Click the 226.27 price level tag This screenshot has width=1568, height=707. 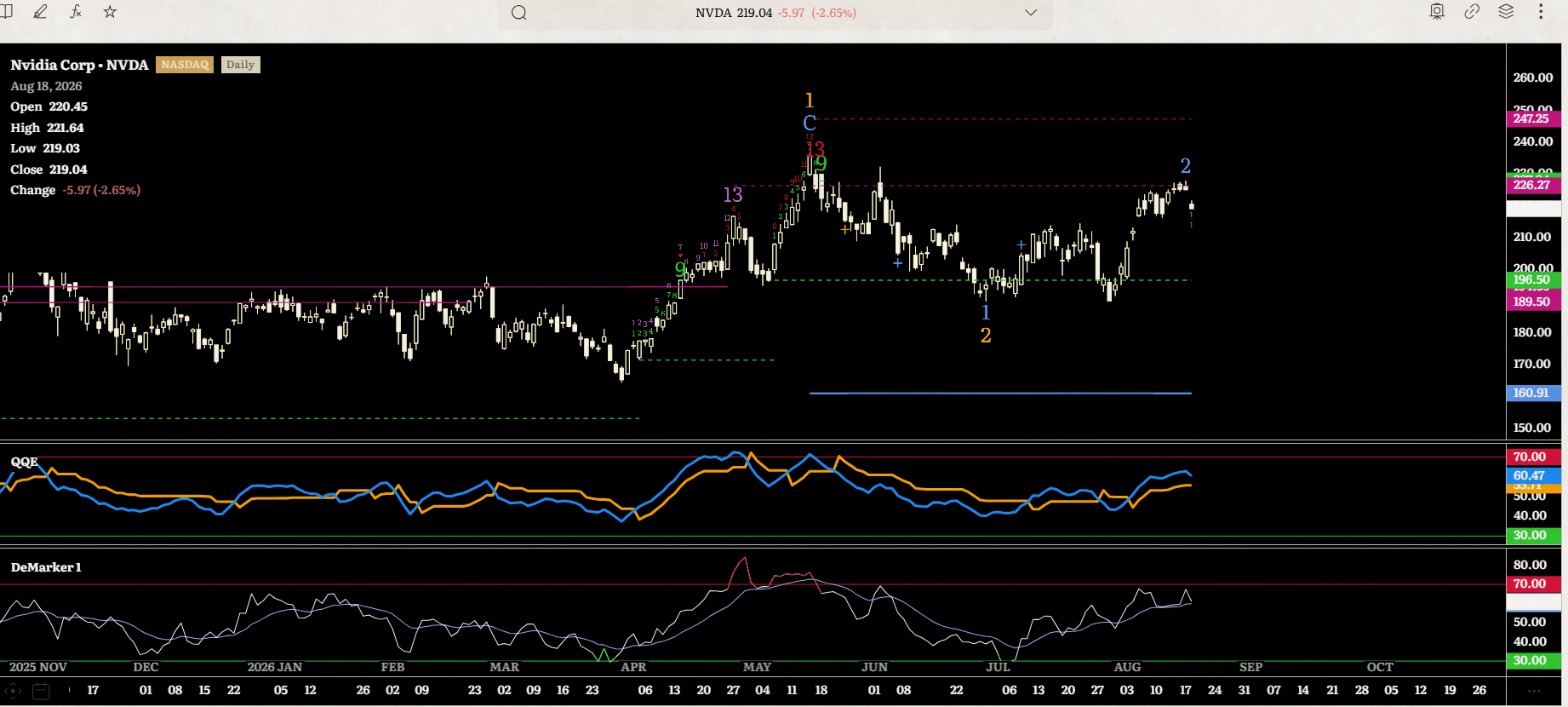coord(1532,185)
